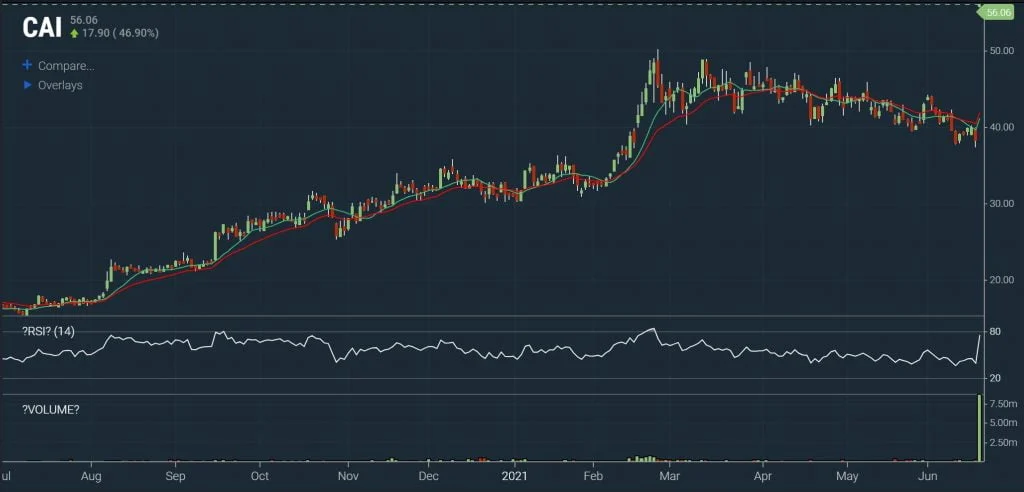The height and width of the screenshot is (492, 1024).
Task: Click the Aug date label on time axis
Action: (93, 474)
